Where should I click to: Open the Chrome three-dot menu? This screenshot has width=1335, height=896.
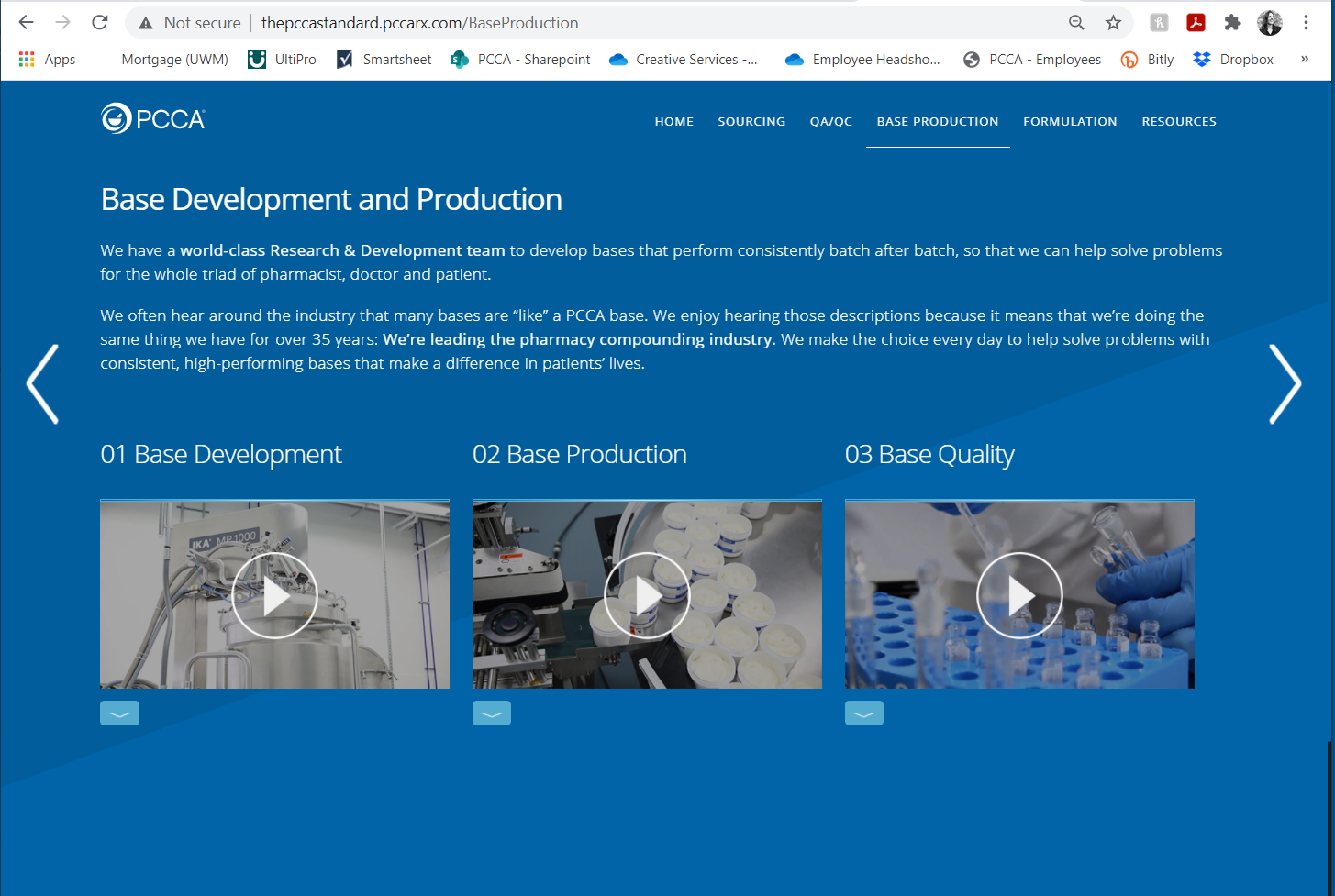tap(1306, 23)
